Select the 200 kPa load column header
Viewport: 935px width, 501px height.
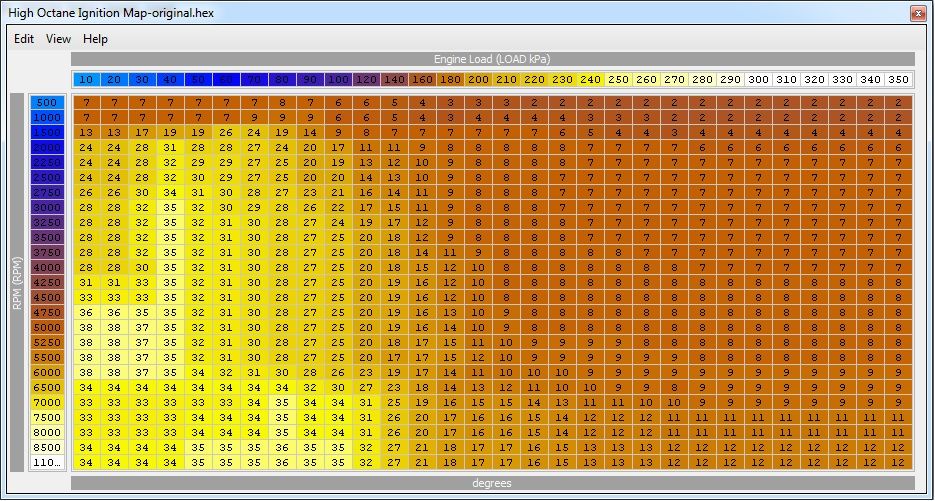click(x=479, y=79)
